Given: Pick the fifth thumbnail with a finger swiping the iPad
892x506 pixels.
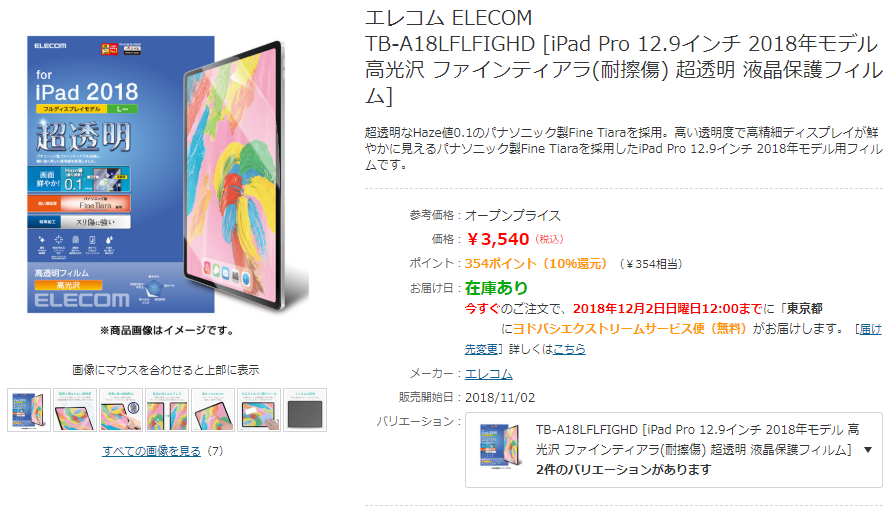Looking at the screenshot, I should [213, 410].
